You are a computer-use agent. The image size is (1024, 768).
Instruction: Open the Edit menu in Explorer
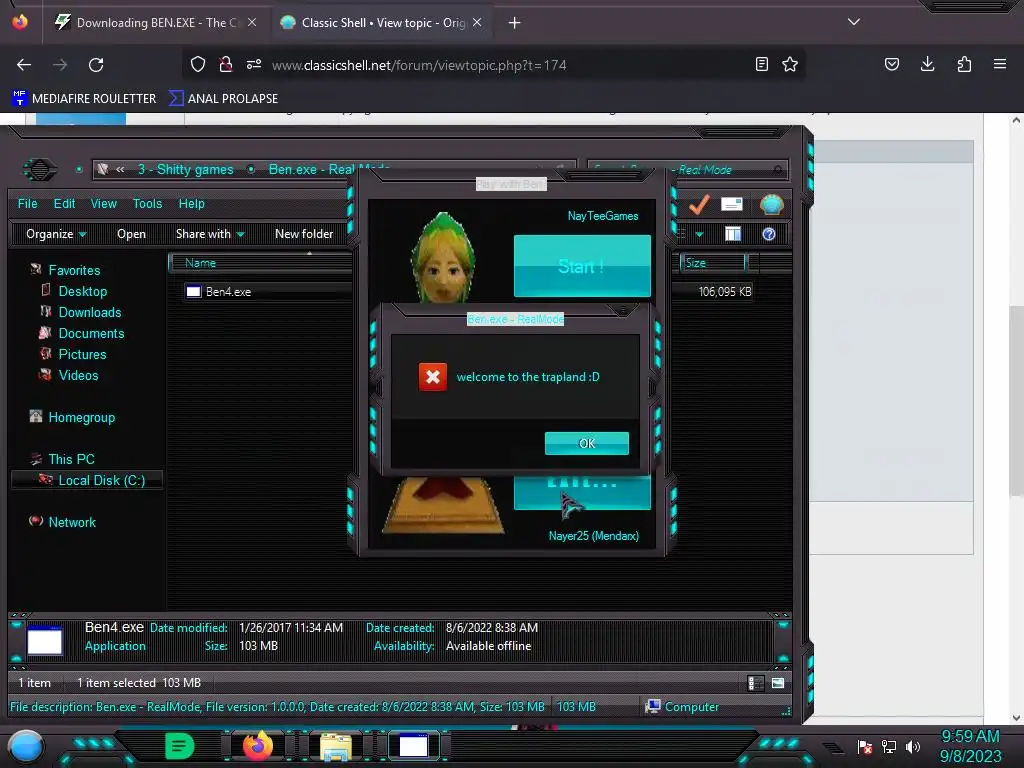(x=64, y=204)
